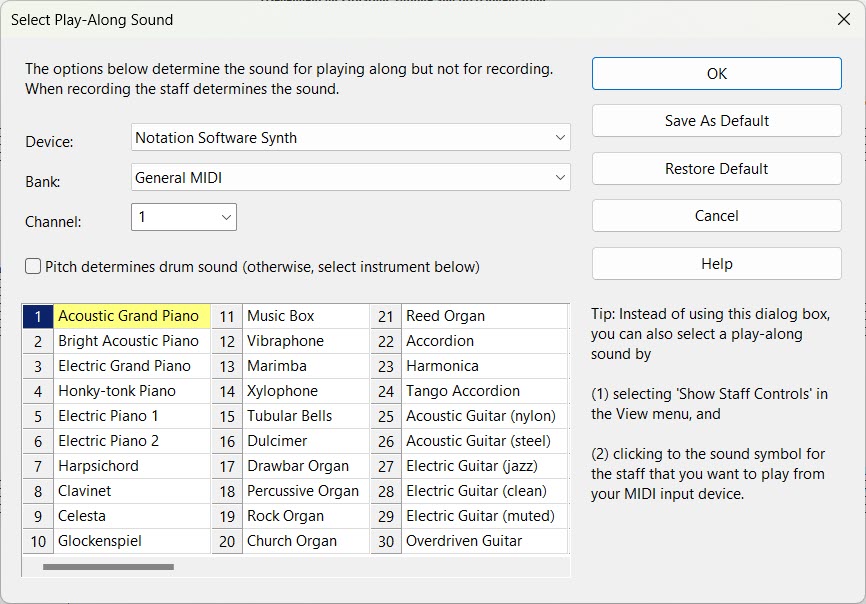This screenshot has height=604, width=866.
Task: Cancel the play-along sound dialog
Action: 716,216
